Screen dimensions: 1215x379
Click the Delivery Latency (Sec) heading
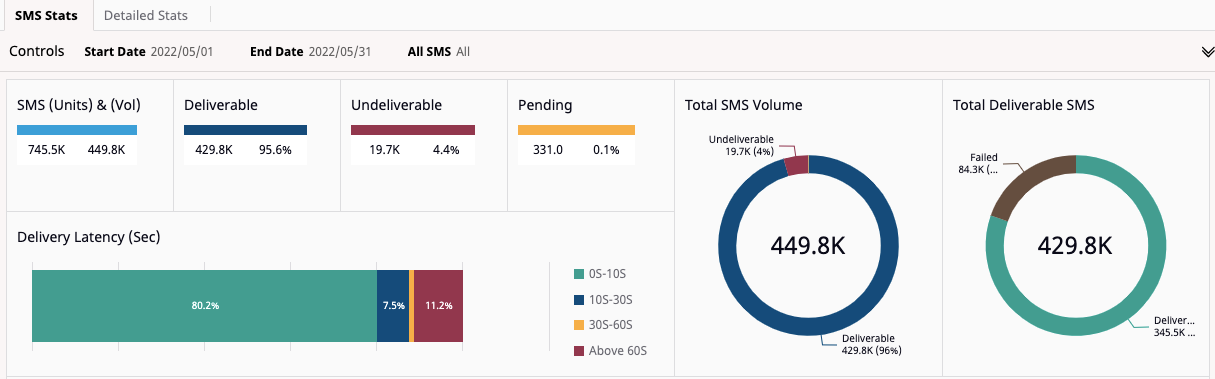point(89,237)
